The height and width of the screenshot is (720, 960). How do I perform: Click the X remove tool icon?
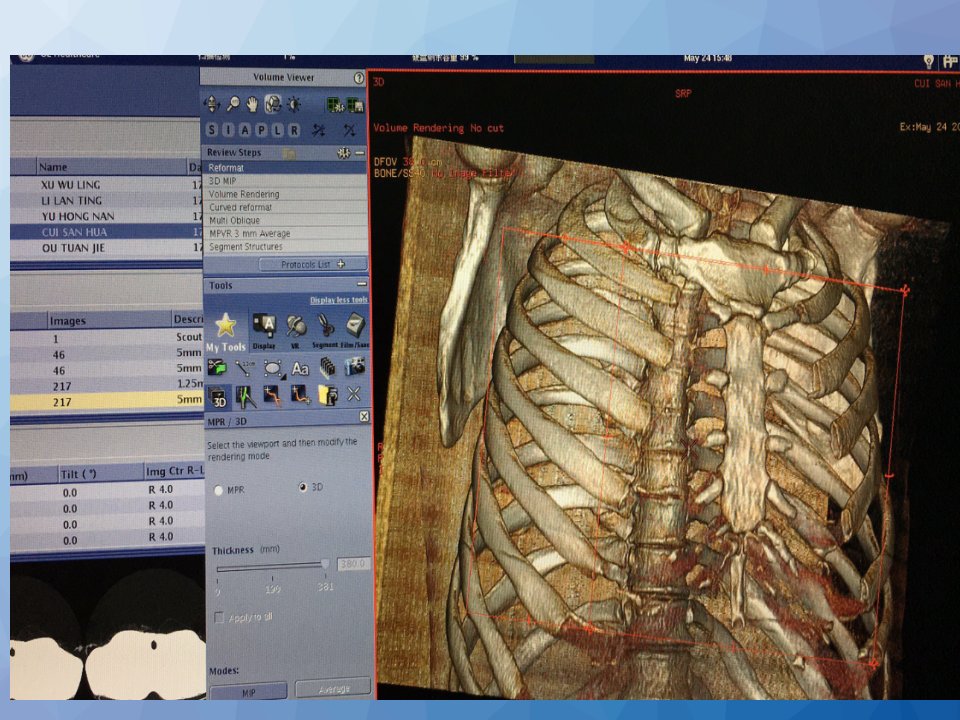coord(354,394)
